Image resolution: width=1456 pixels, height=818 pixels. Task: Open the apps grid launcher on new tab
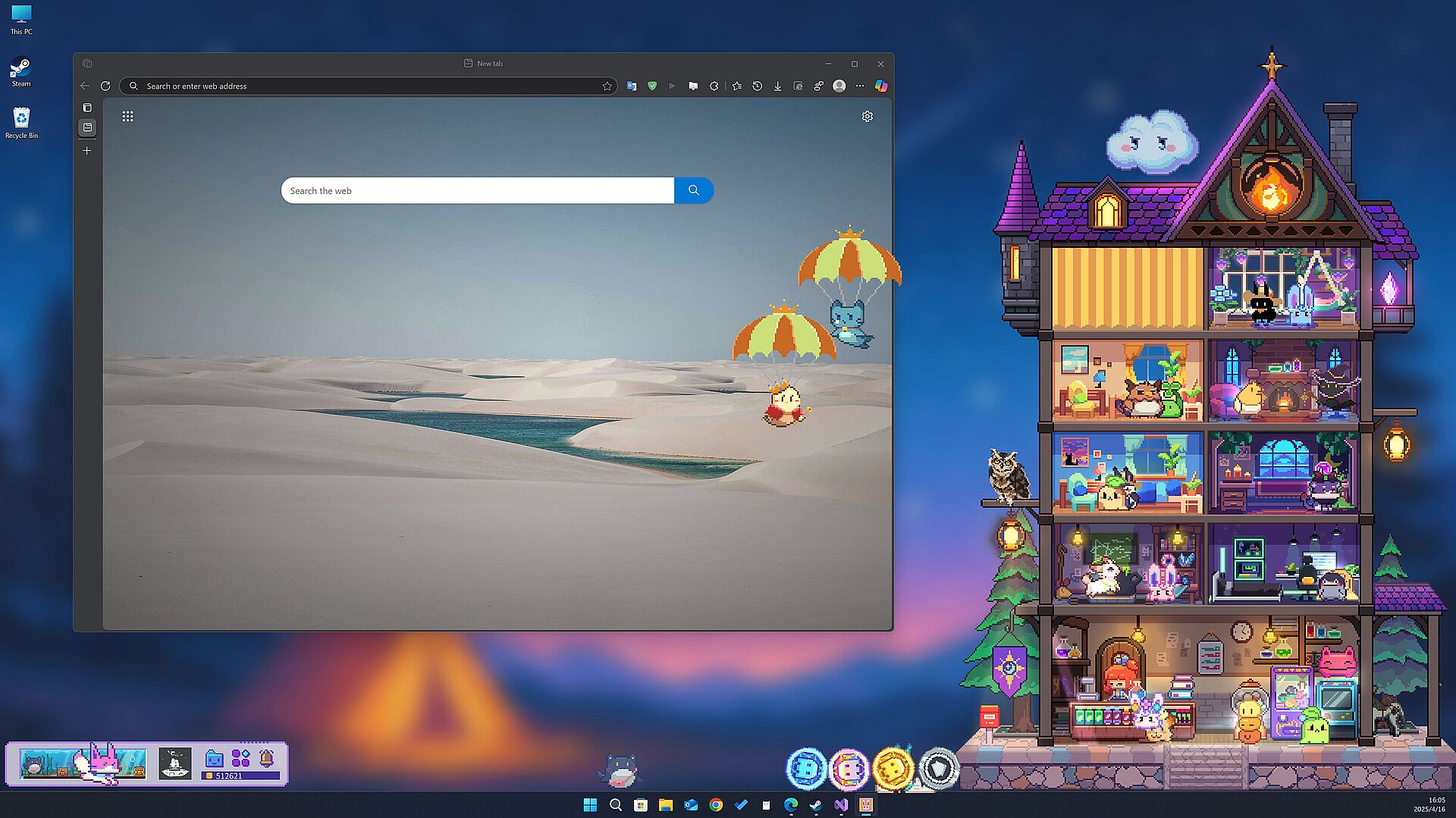point(127,117)
